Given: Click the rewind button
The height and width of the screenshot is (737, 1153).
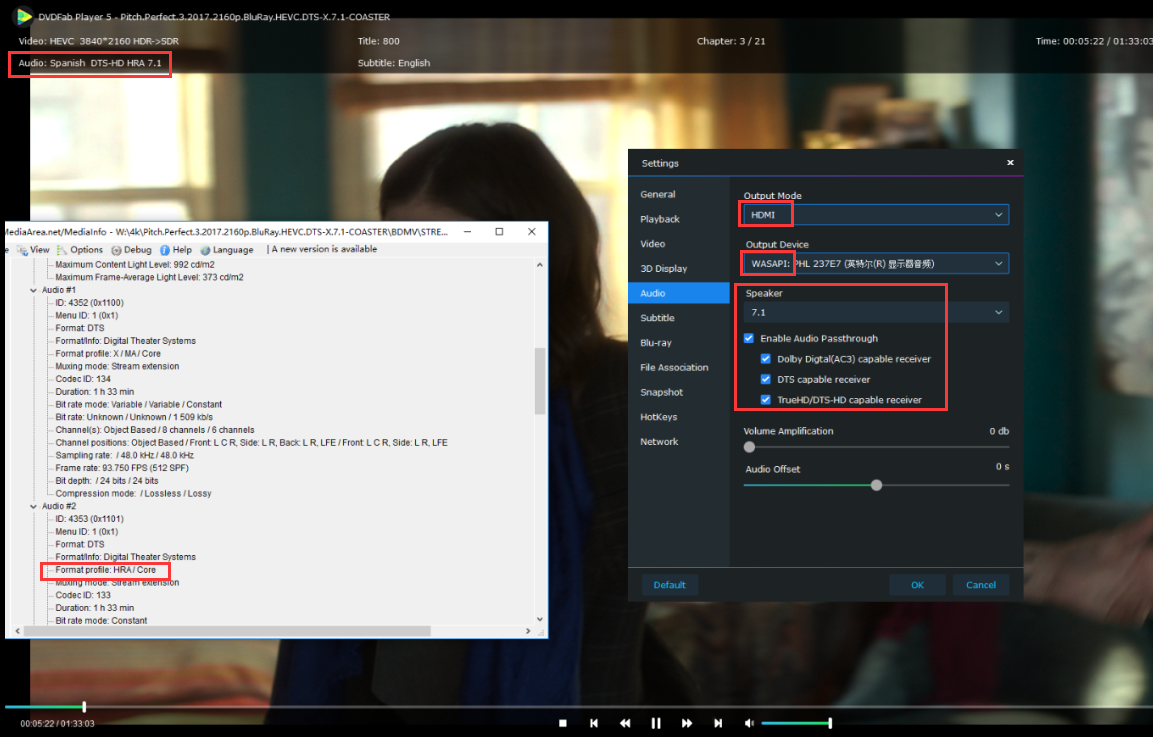Looking at the screenshot, I should click(x=625, y=723).
